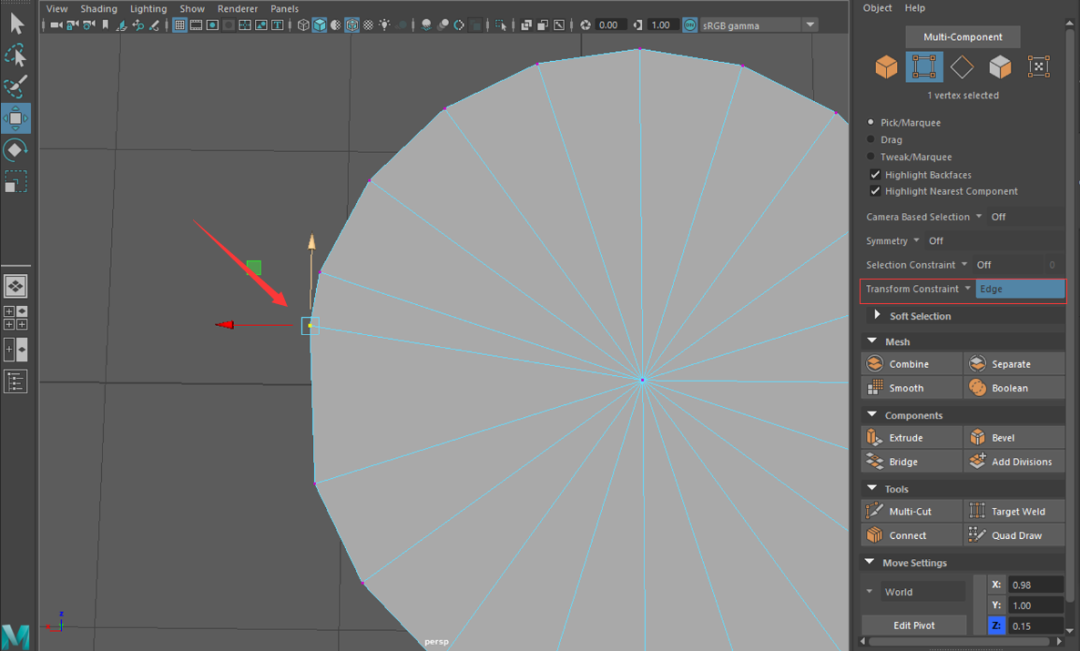The image size is (1080, 651).
Task: Enable Smooth Shade All display
Action: 319,25
